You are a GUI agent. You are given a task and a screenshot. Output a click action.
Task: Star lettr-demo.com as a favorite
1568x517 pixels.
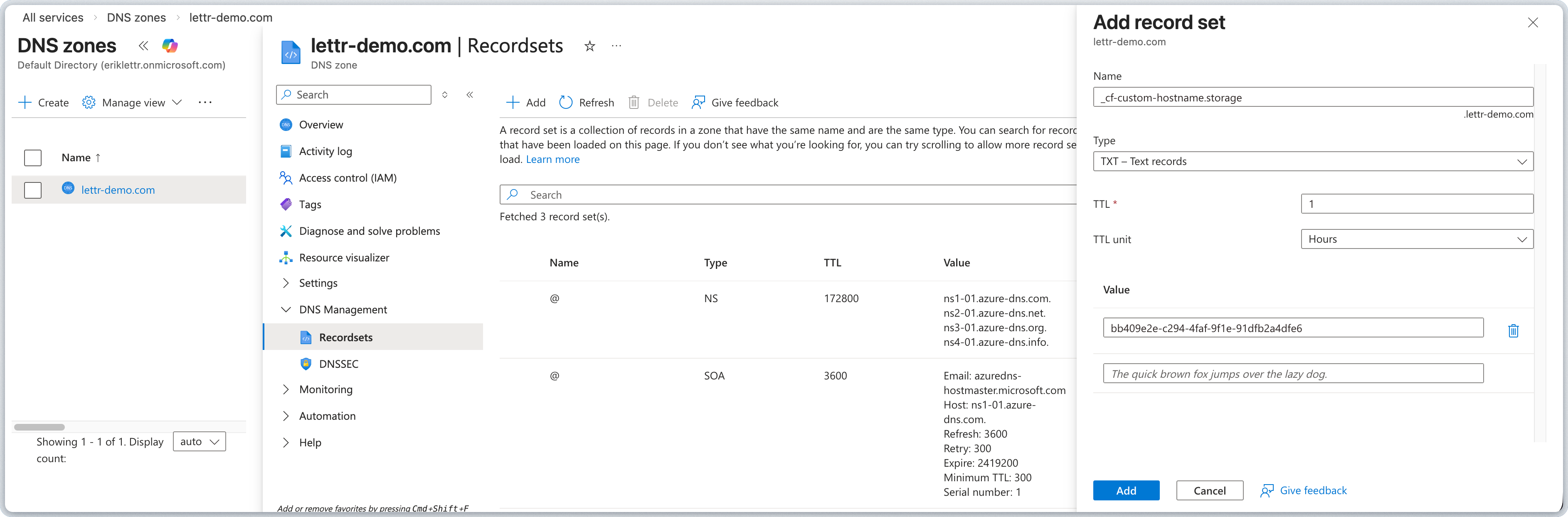coord(589,46)
